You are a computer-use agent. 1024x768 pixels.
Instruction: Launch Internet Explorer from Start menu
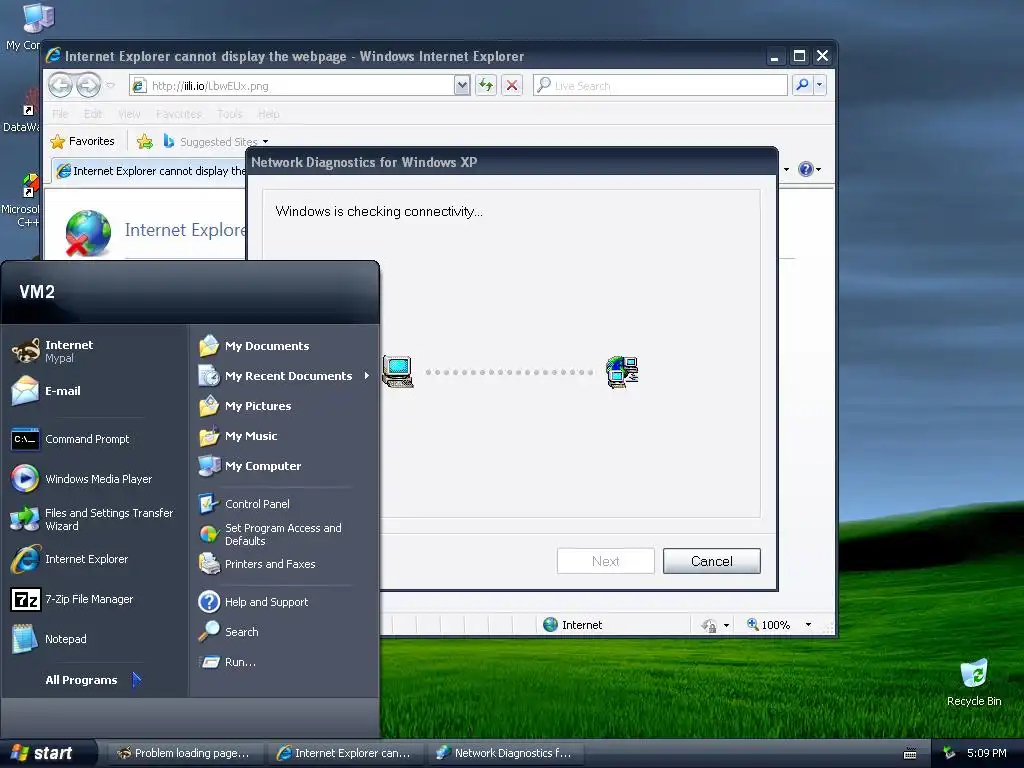coord(71,559)
